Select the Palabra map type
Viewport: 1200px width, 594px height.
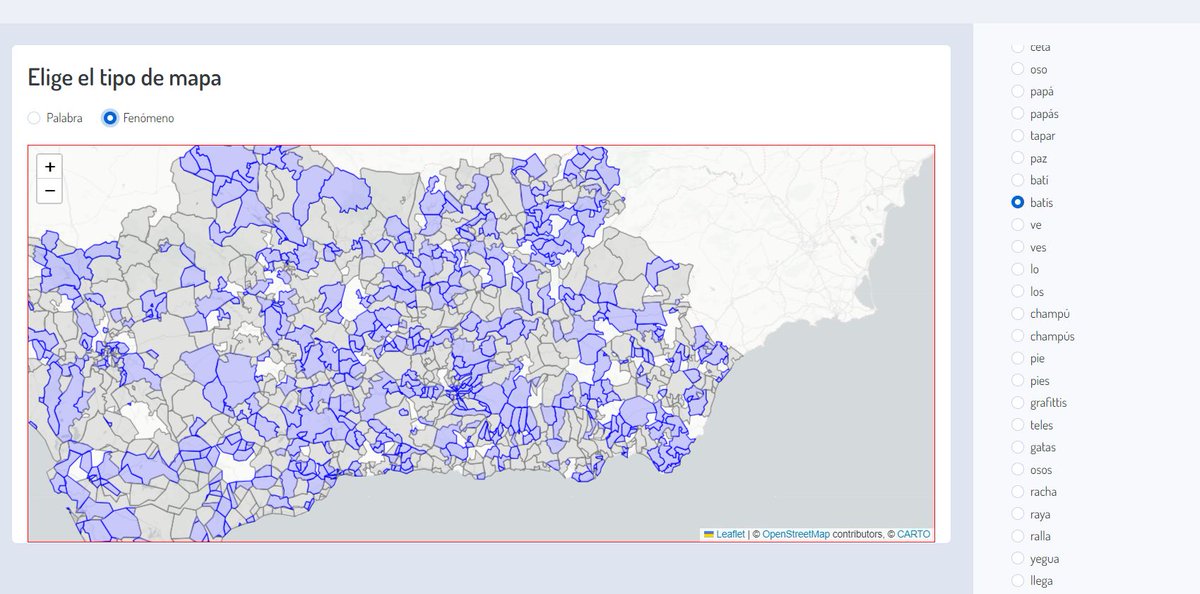point(34,117)
